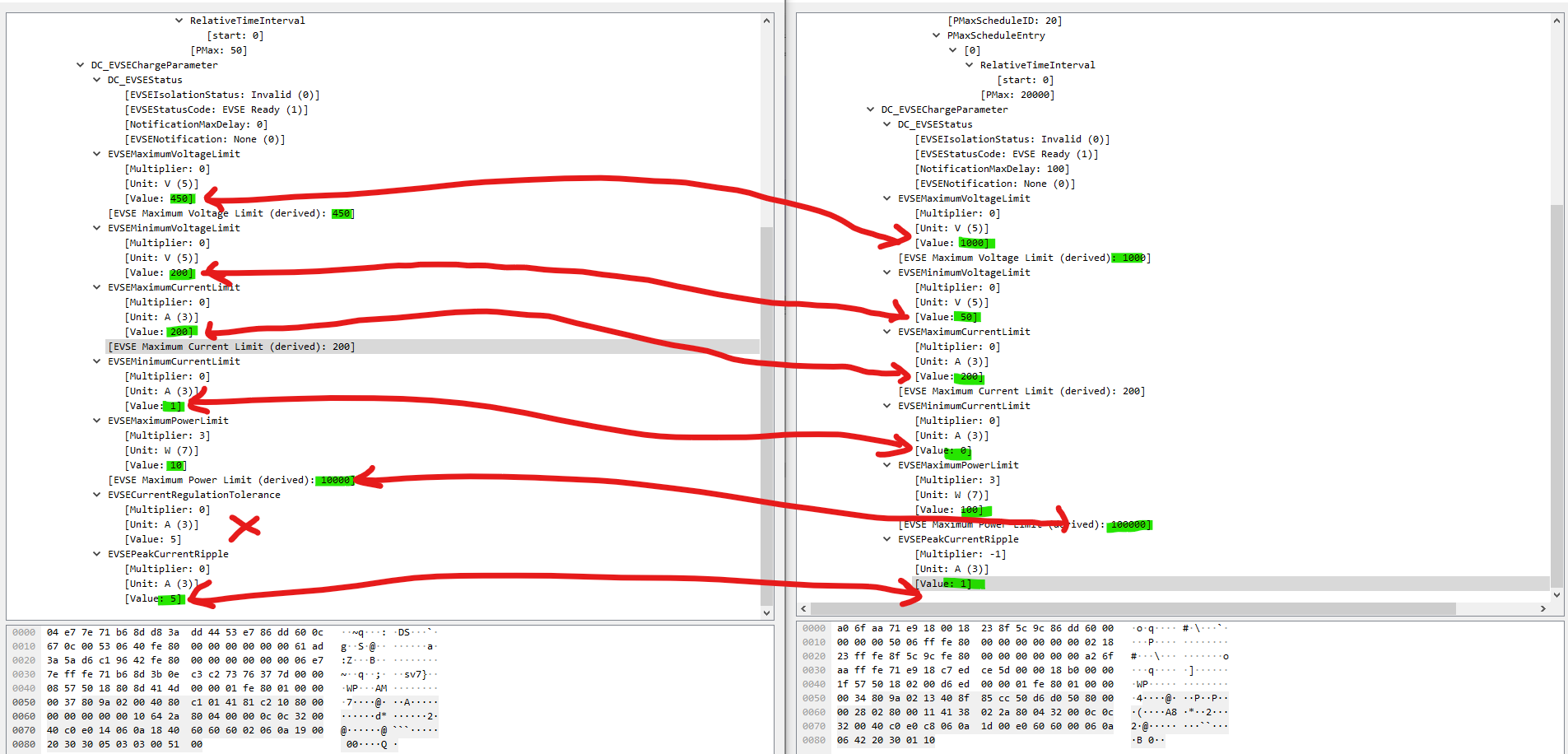Collapse EVSEPeakCurrentRipple in the left pane
Screen dimensions: 1568x754
coord(96,554)
